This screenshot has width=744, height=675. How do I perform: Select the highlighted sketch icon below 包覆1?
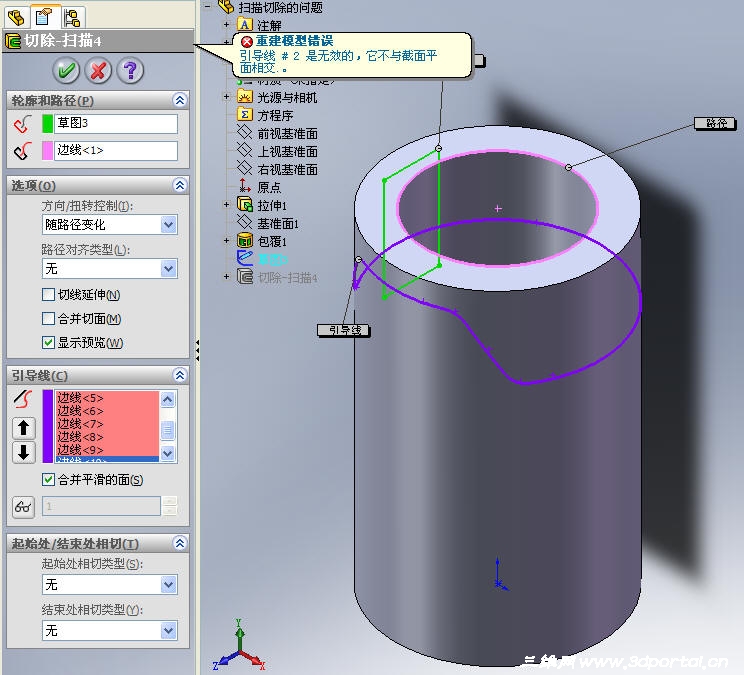245,258
